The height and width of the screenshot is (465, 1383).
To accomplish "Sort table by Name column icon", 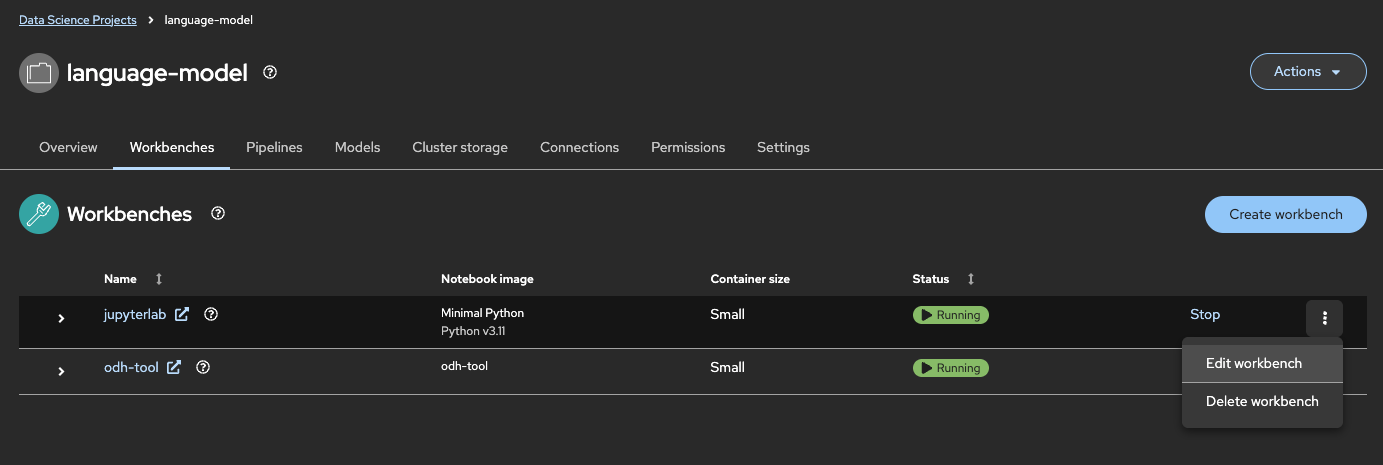I will coord(158,279).
